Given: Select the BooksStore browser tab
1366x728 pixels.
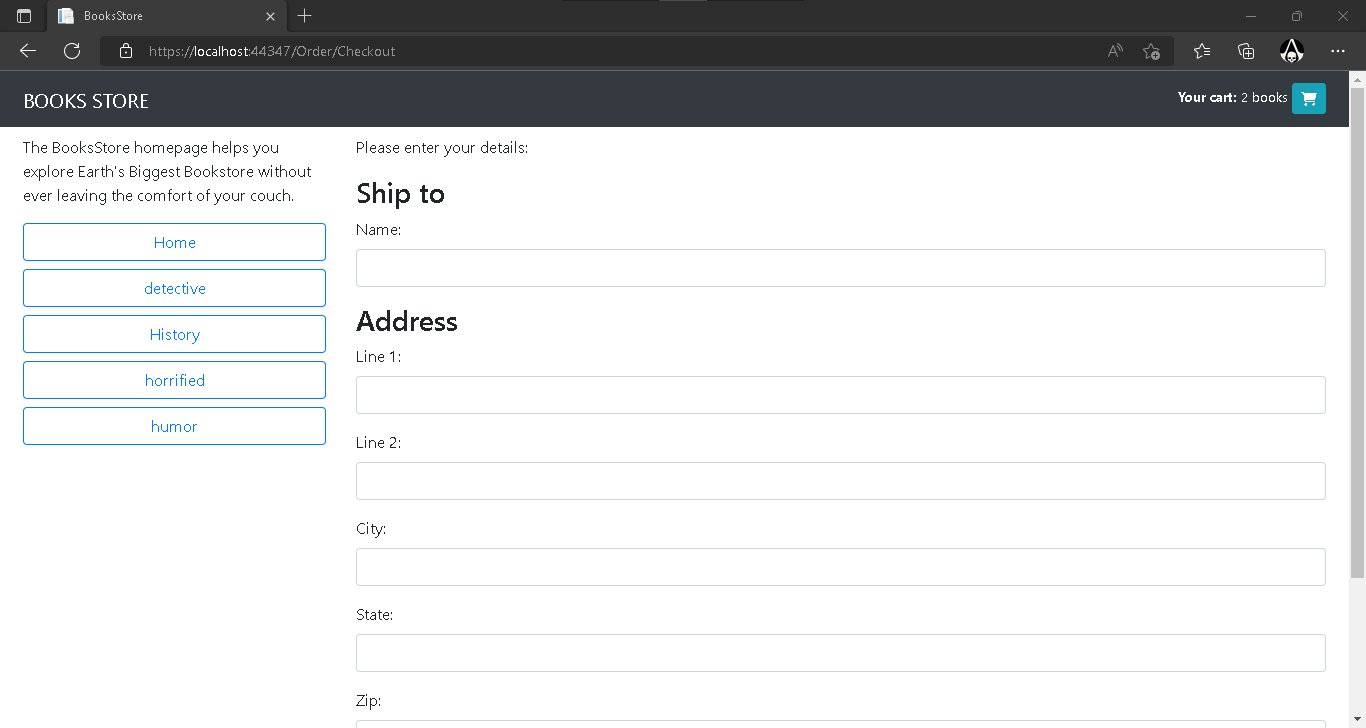Looking at the screenshot, I should [167, 16].
